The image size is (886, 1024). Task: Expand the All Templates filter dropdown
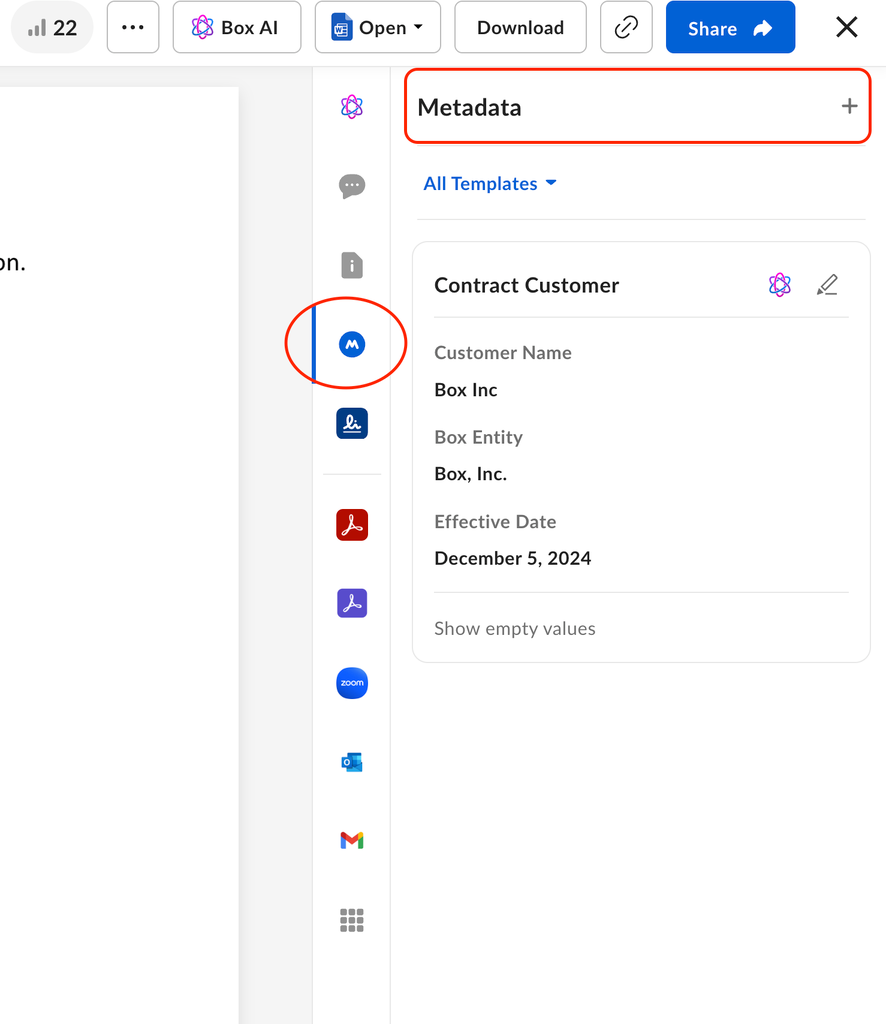tap(490, 184)
